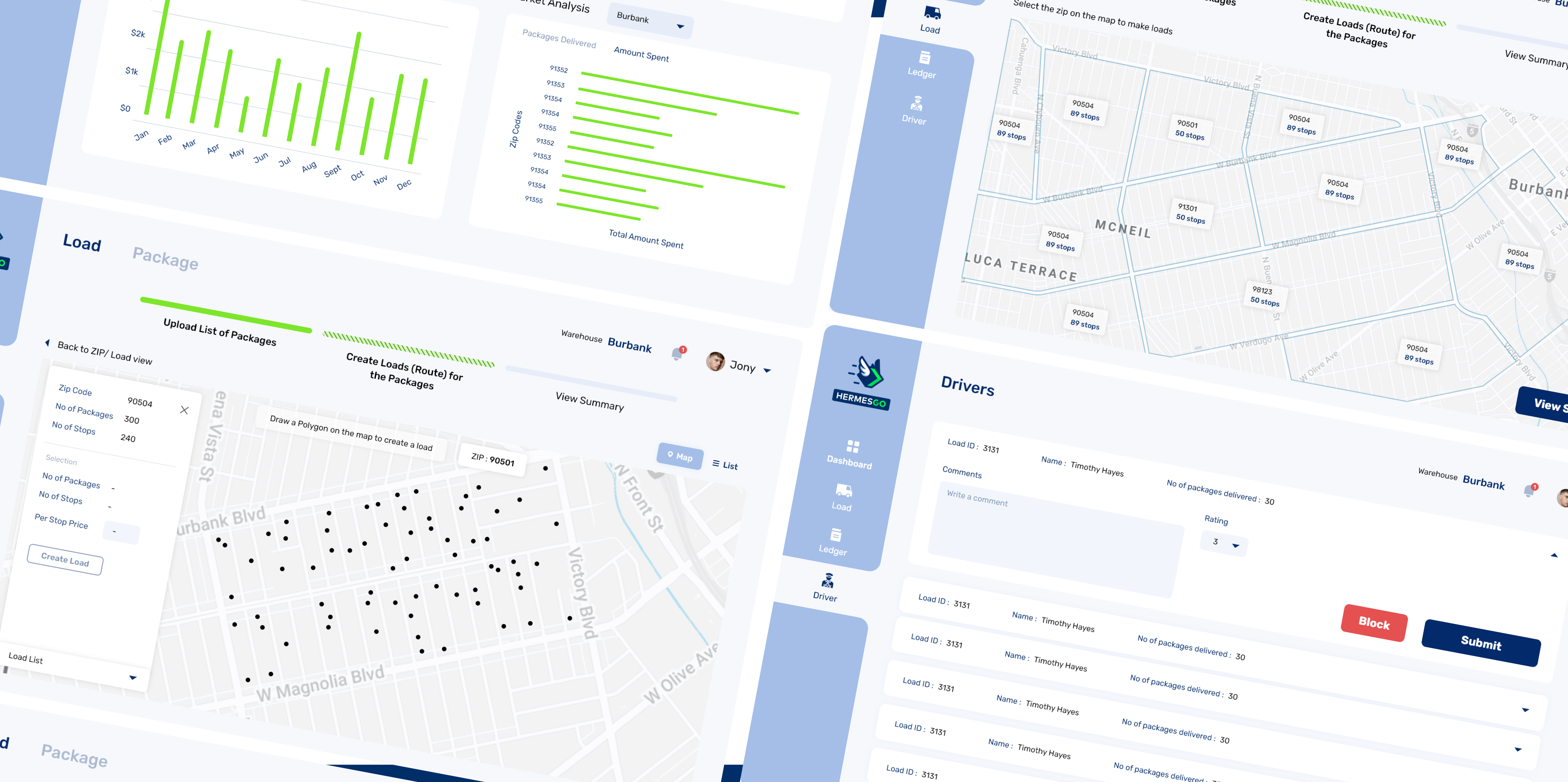Click the Burbank warehouse link near Jony
Image resolution: width=1568 pixels, height=782 pixels.
(x=629, y=344)
